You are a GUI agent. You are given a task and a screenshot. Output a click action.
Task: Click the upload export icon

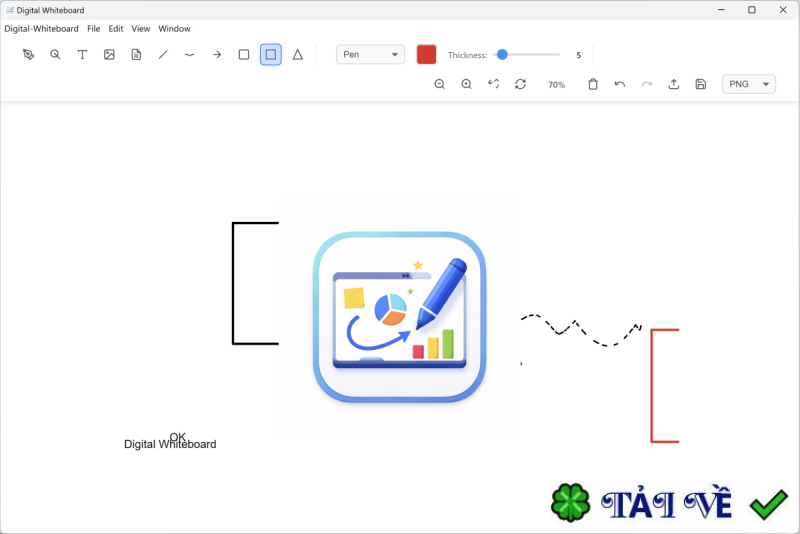click(674, 84)
